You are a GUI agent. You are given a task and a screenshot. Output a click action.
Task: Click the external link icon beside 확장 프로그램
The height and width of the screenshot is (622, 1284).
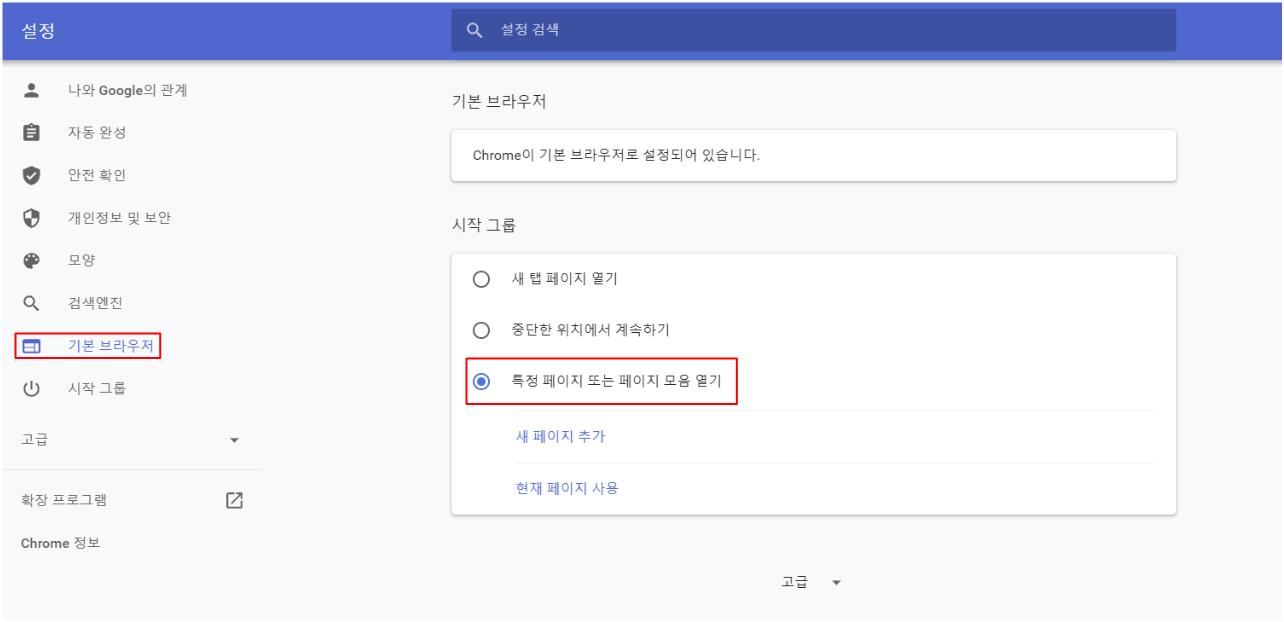click(x=235, y=501)
